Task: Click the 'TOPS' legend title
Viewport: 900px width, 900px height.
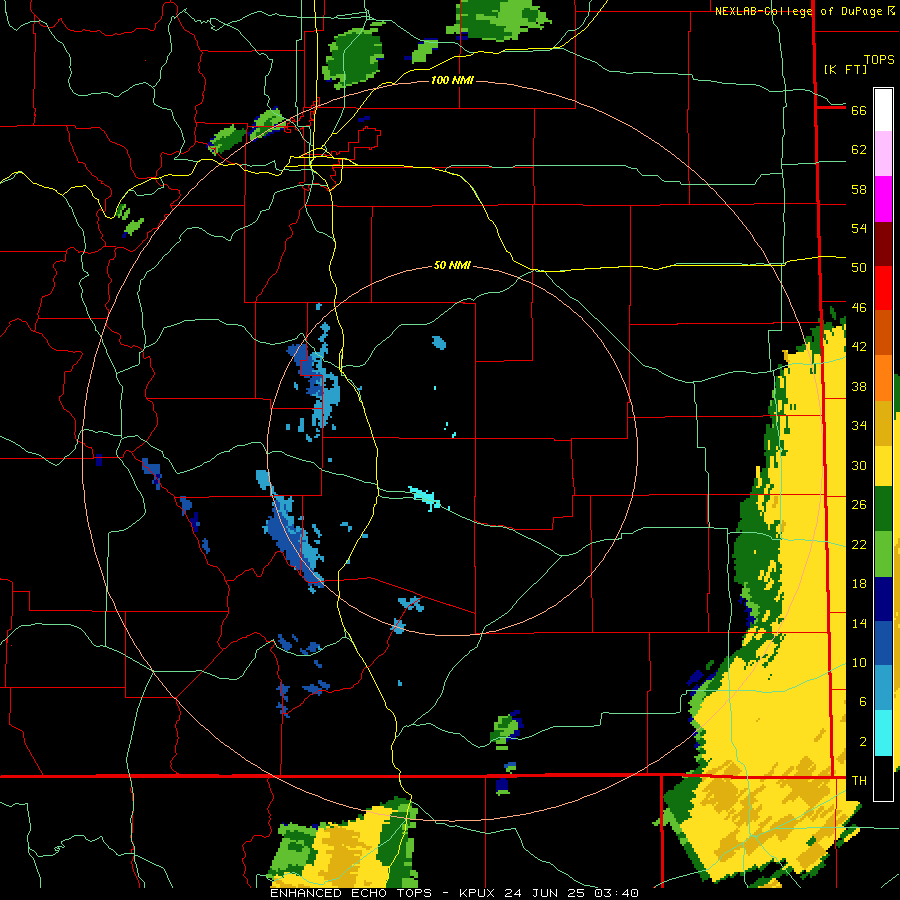Action: point(879,60)
